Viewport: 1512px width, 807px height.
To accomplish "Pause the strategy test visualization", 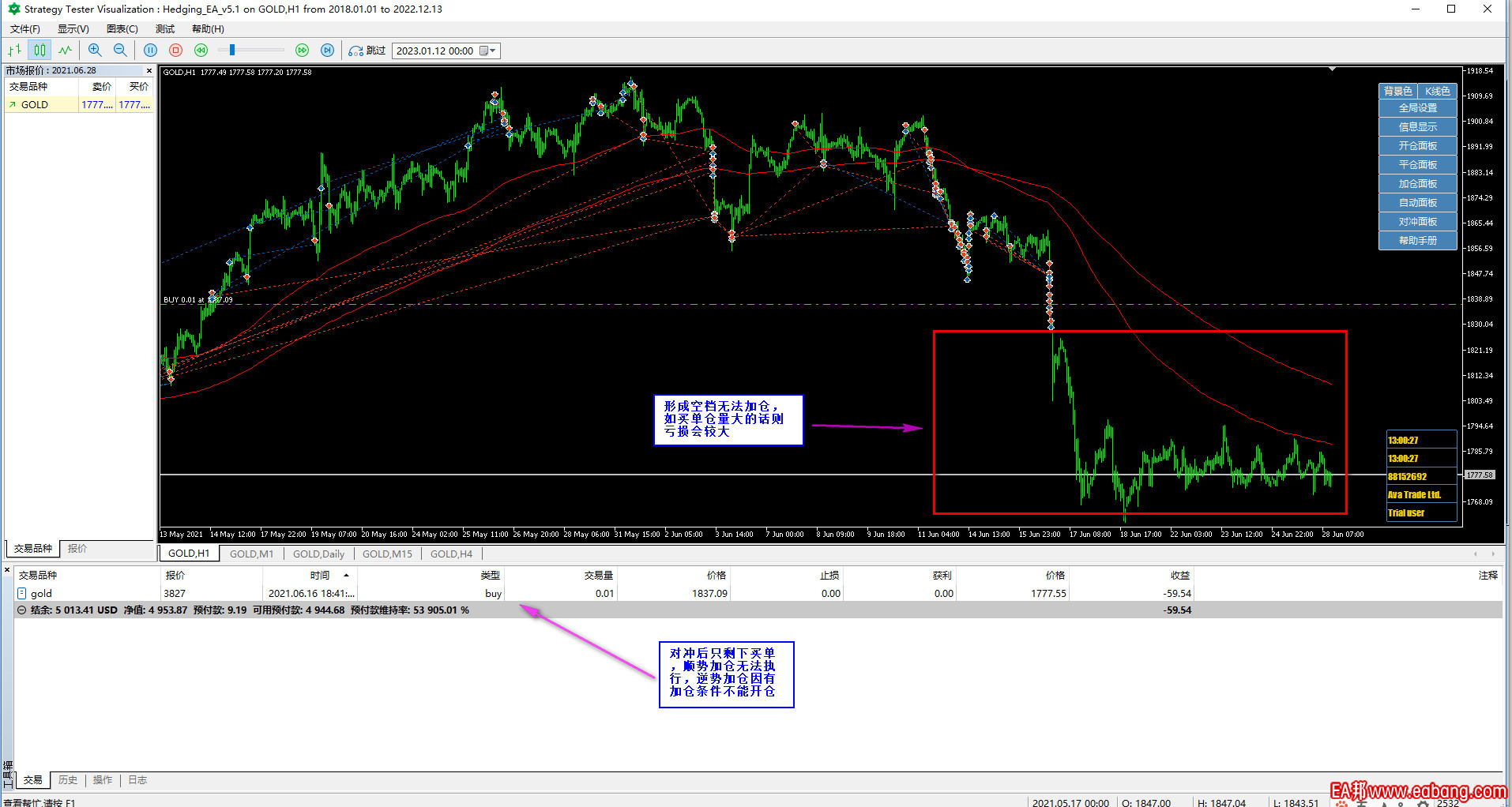I will click(150, 51).
